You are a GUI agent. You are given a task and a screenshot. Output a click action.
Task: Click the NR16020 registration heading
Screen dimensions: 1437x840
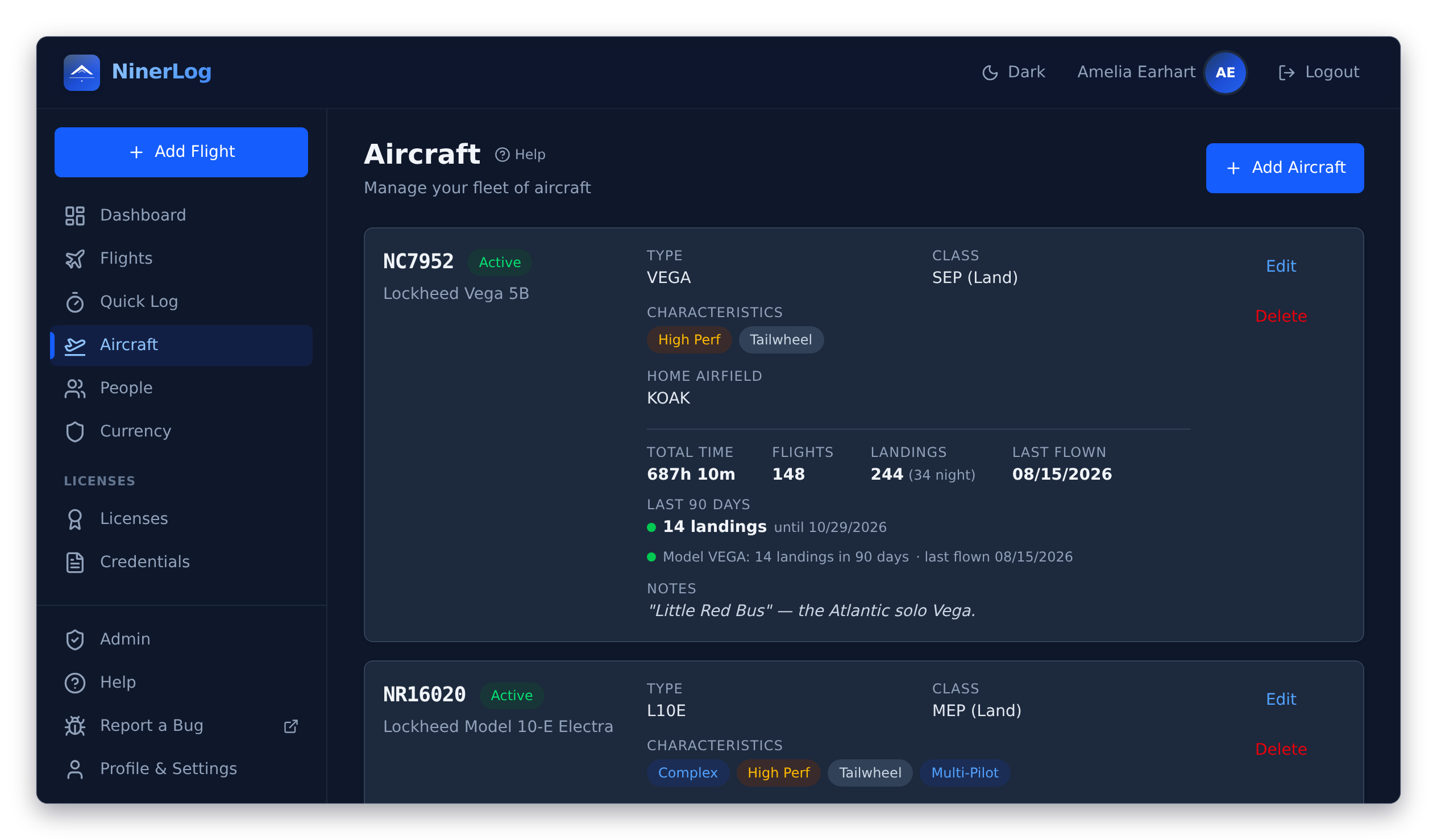click(424, 695)
